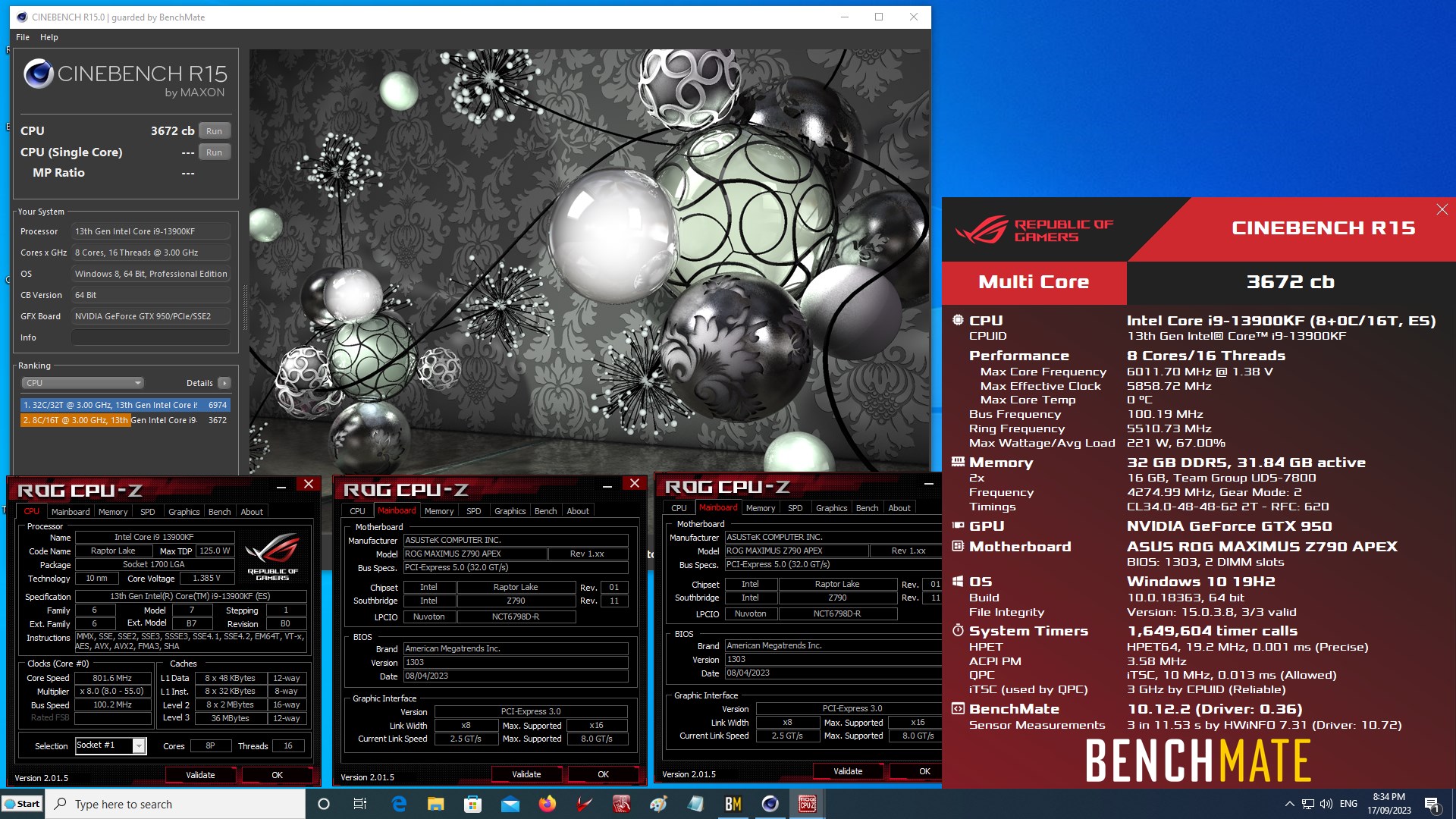Click the ROG logo in first CPU-Z window

click(272, 555)
